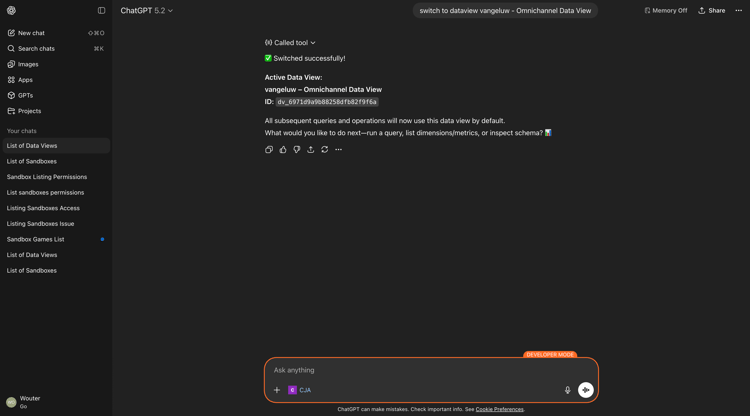Open the GPTs section

tap(56, 95)
